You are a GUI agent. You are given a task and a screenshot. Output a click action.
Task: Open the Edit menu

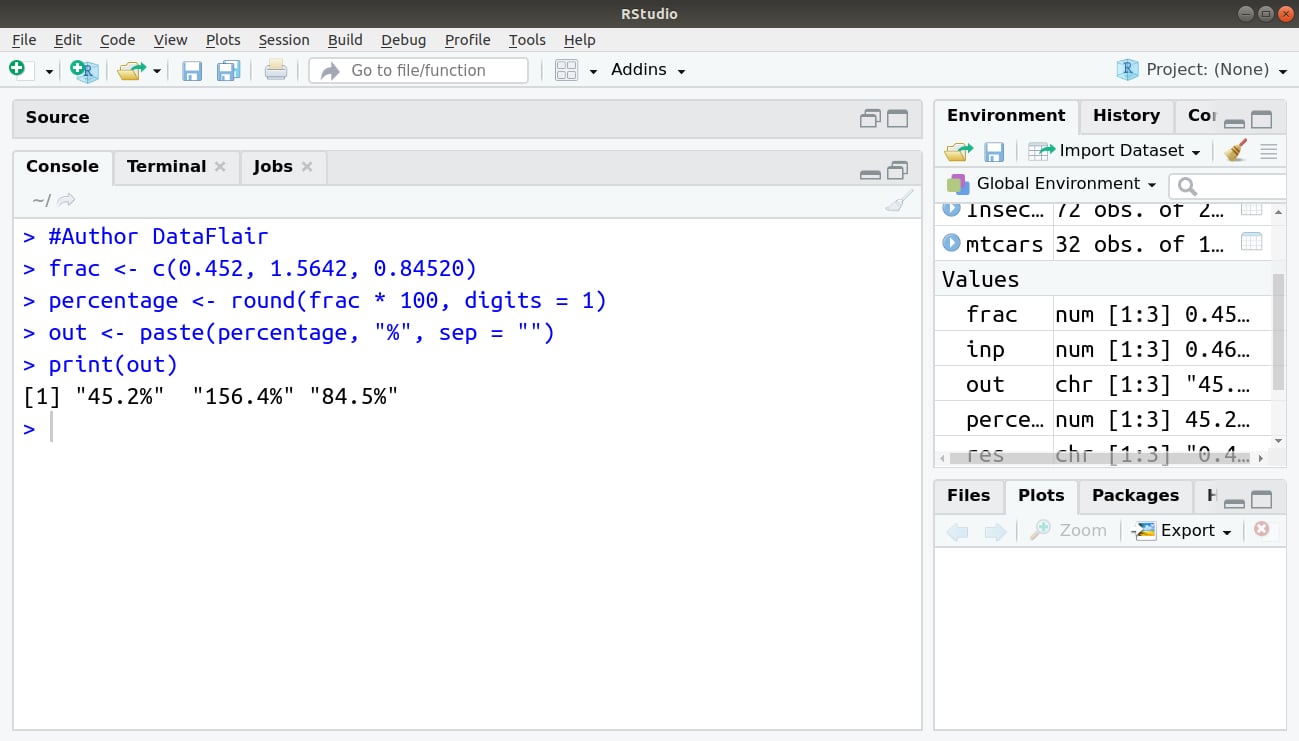click(68, 40)
